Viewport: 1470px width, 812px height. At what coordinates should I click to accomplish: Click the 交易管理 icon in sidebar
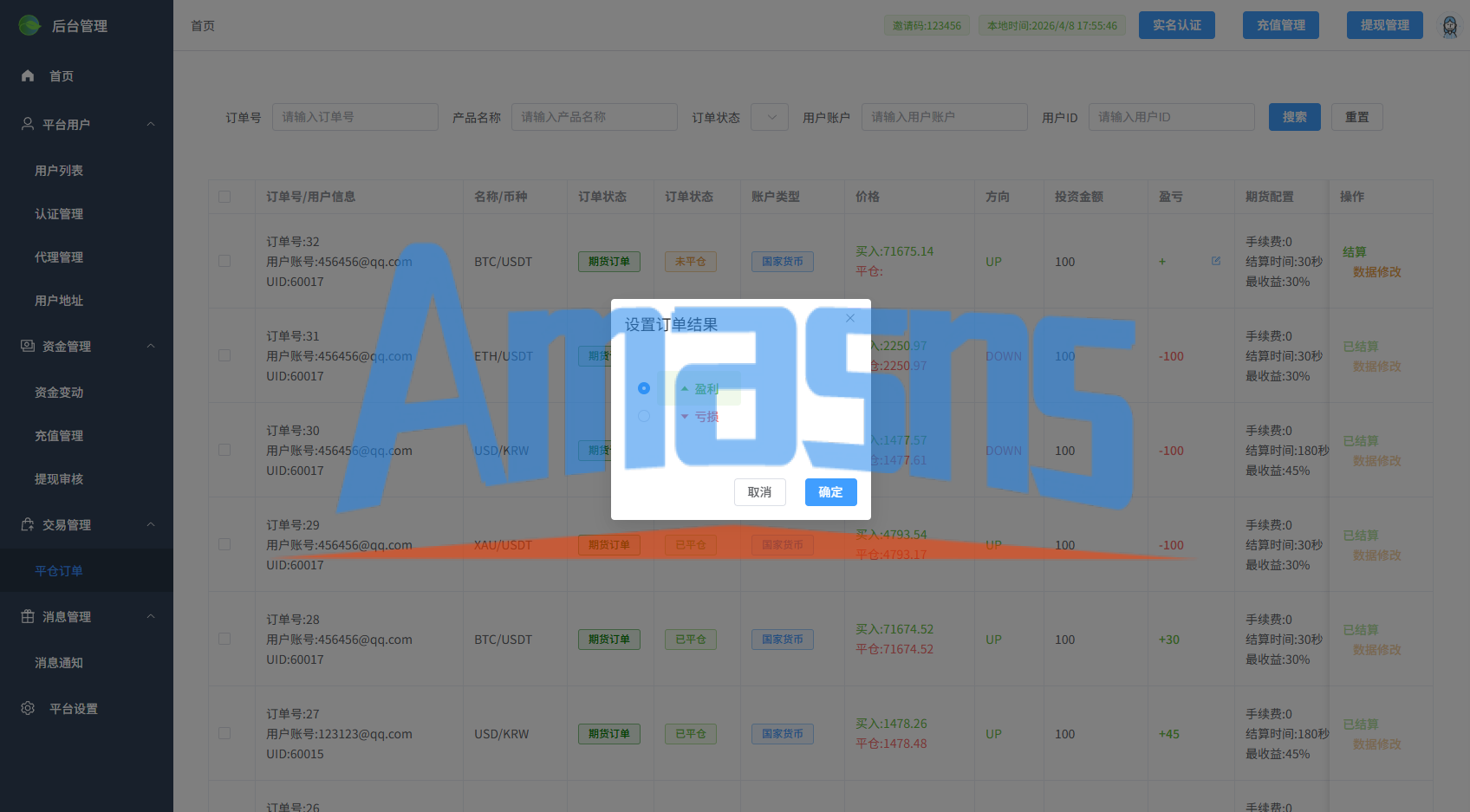click(28, 524)
